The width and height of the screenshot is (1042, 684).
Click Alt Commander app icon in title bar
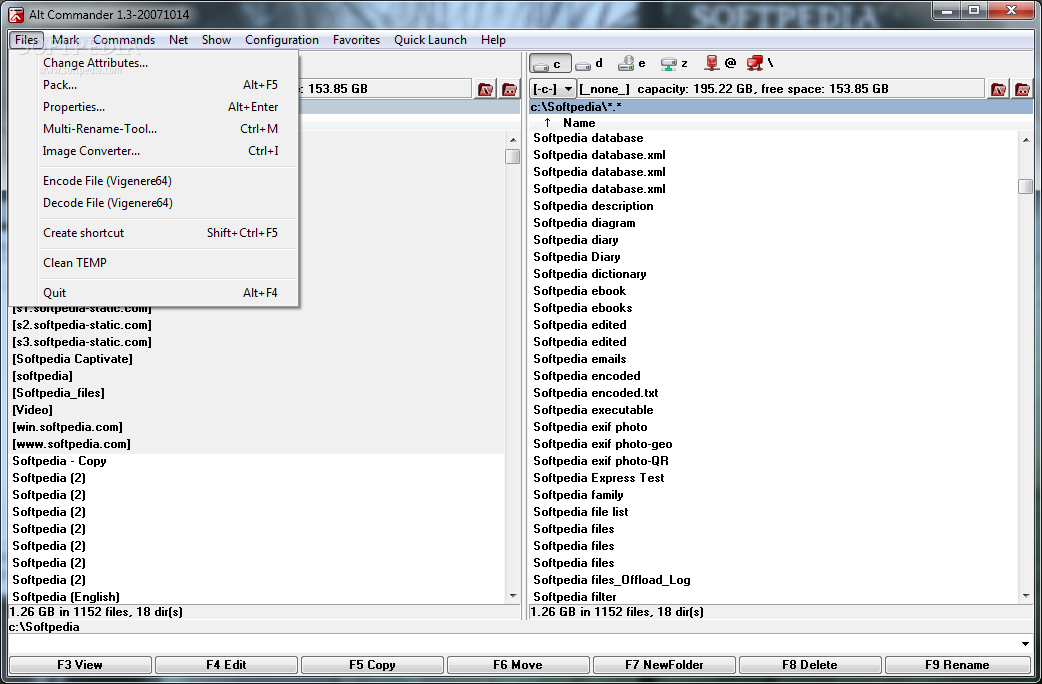point(15,14)
